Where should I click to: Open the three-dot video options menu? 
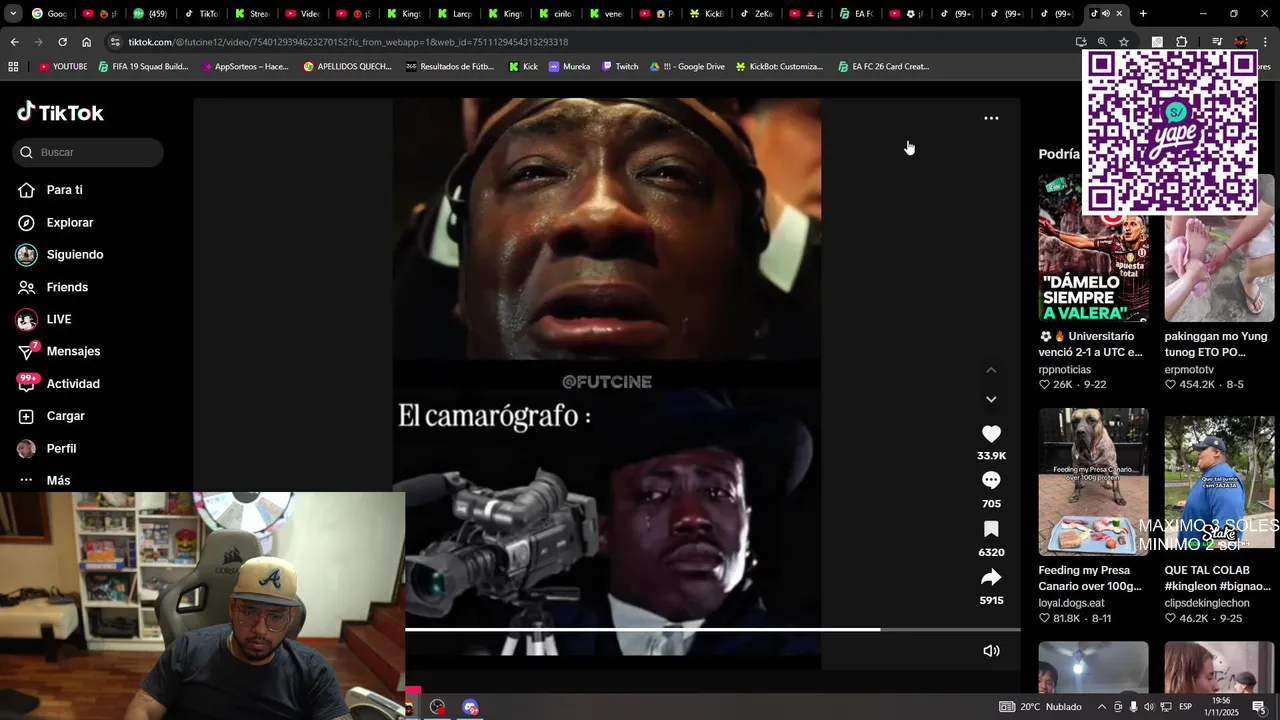pyautogui.click(x=991, y=118)
